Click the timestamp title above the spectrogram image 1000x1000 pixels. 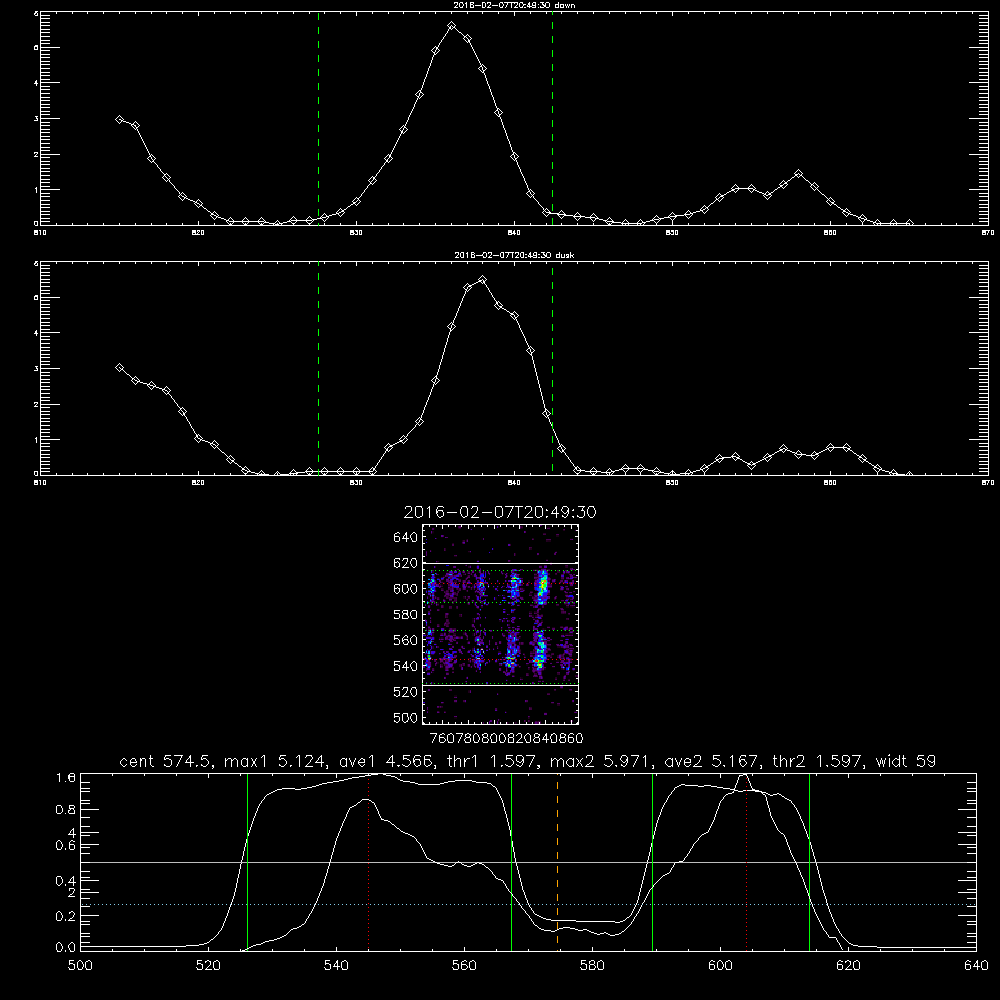(500, 512)
